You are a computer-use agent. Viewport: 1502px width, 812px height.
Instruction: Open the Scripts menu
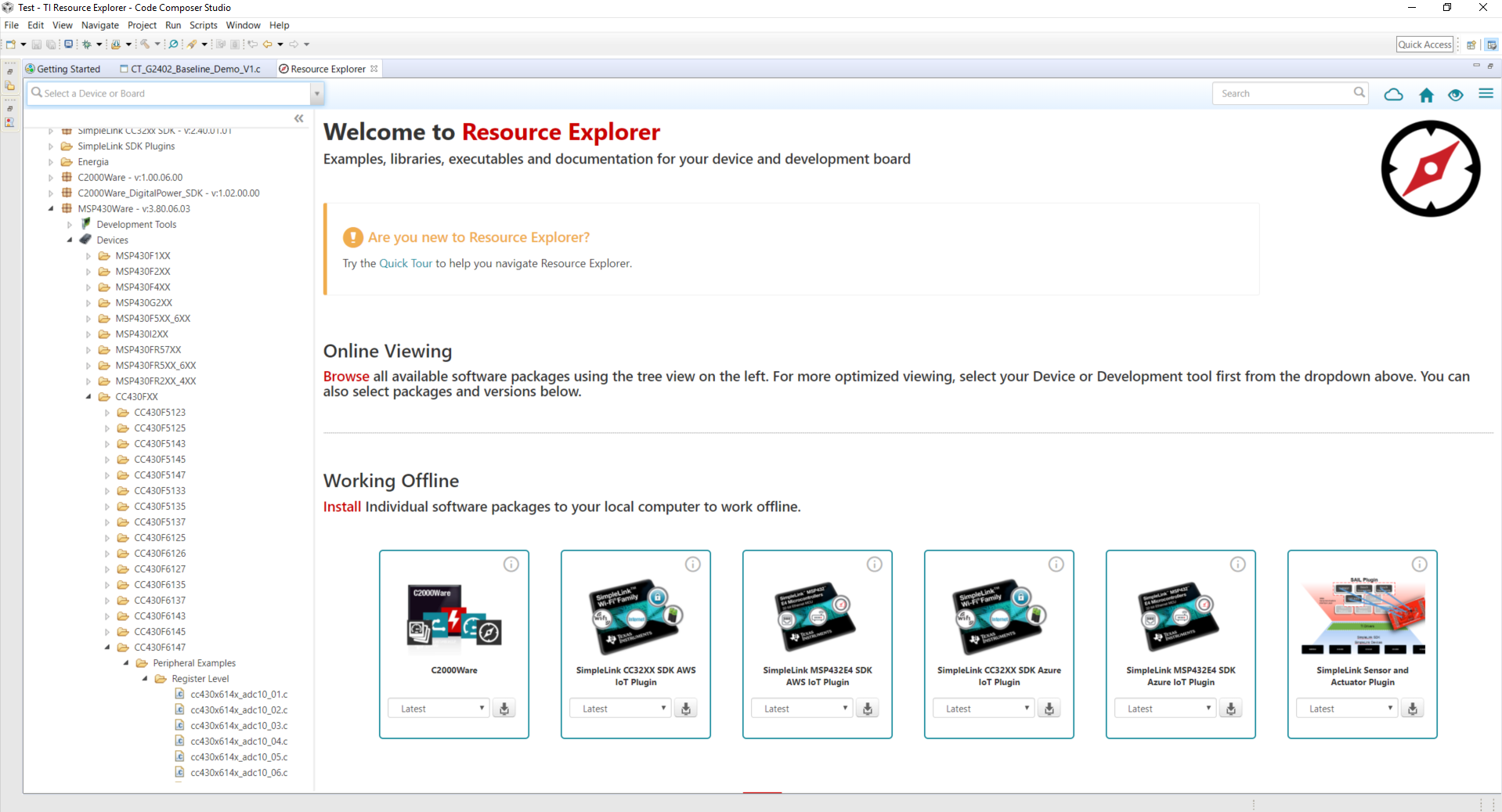pos(203,25)
